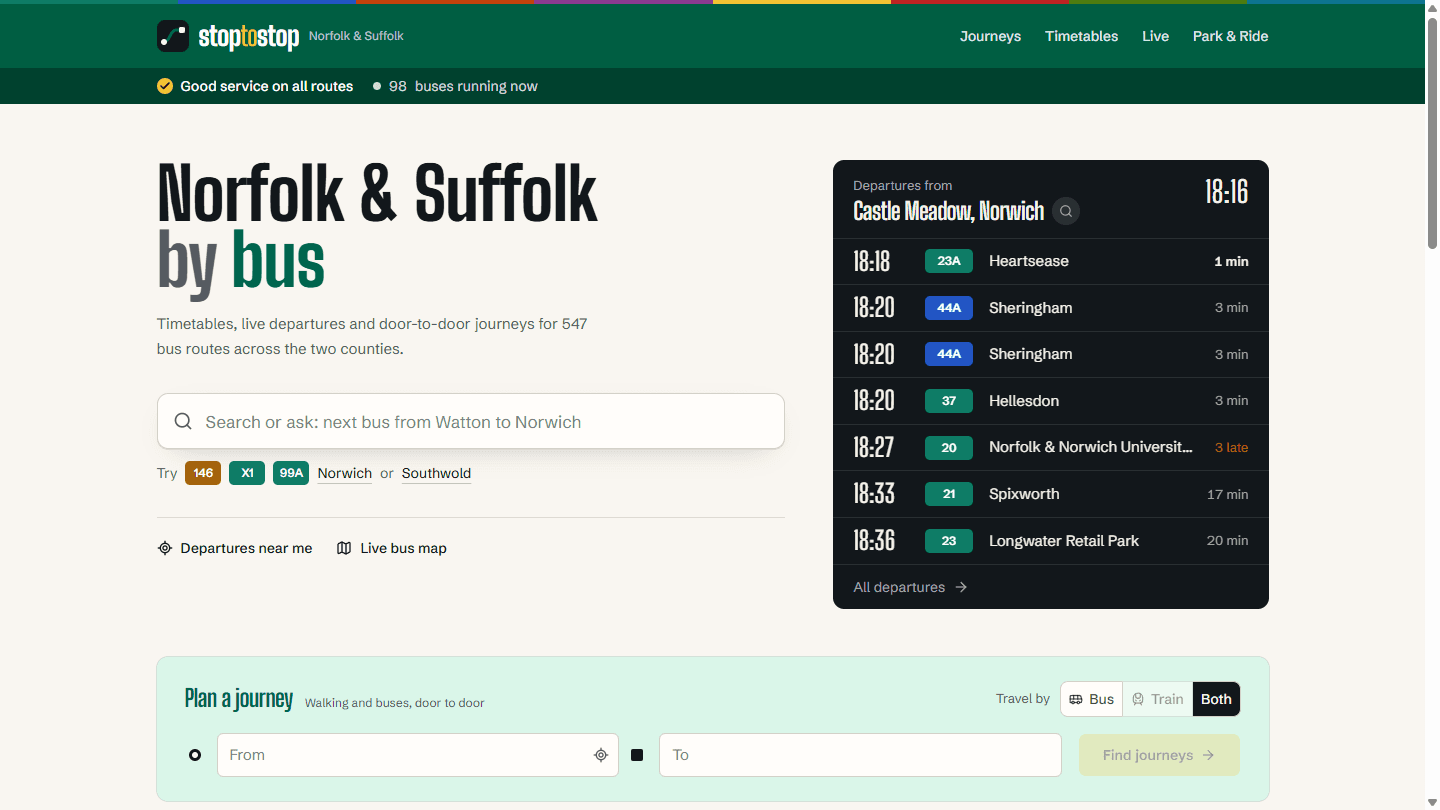The image size is (1440, 810).
Task: Click the From journey input field
Action: tap(418, 755)
